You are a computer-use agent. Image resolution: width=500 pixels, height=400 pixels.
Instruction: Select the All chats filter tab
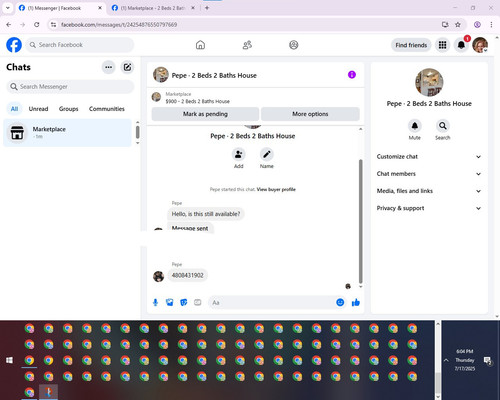pyautogui.click(x=14, y=109)
